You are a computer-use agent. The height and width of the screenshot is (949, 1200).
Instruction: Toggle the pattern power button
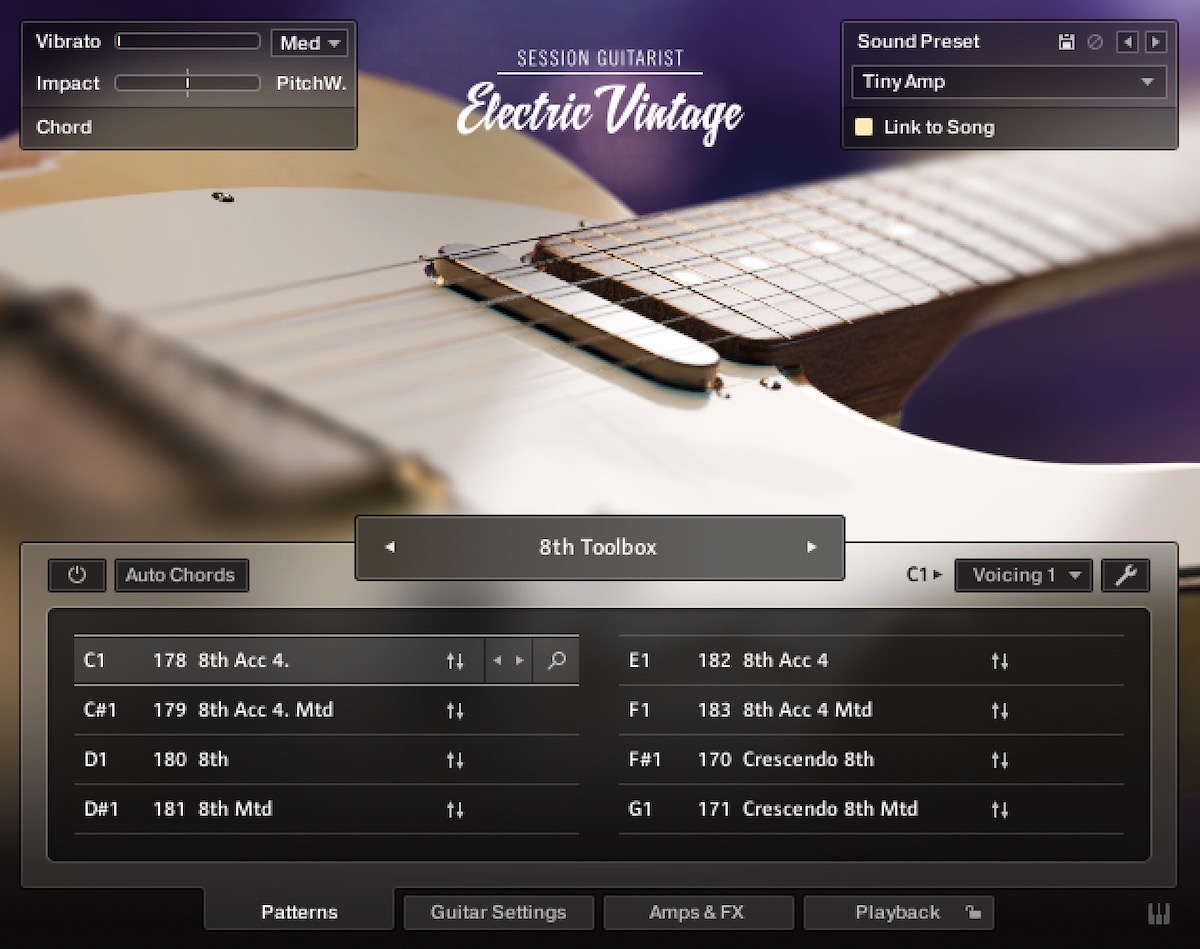point(77,575)
